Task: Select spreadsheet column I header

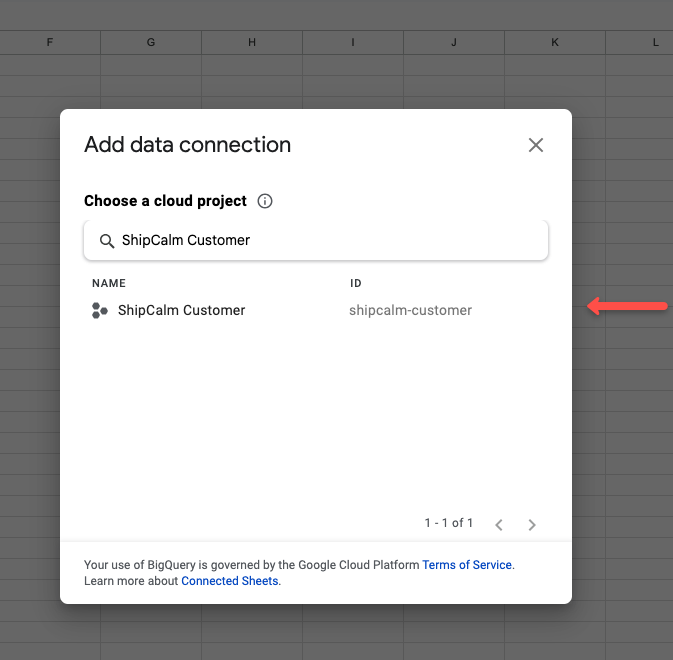Action: click(x=353, y=42)
